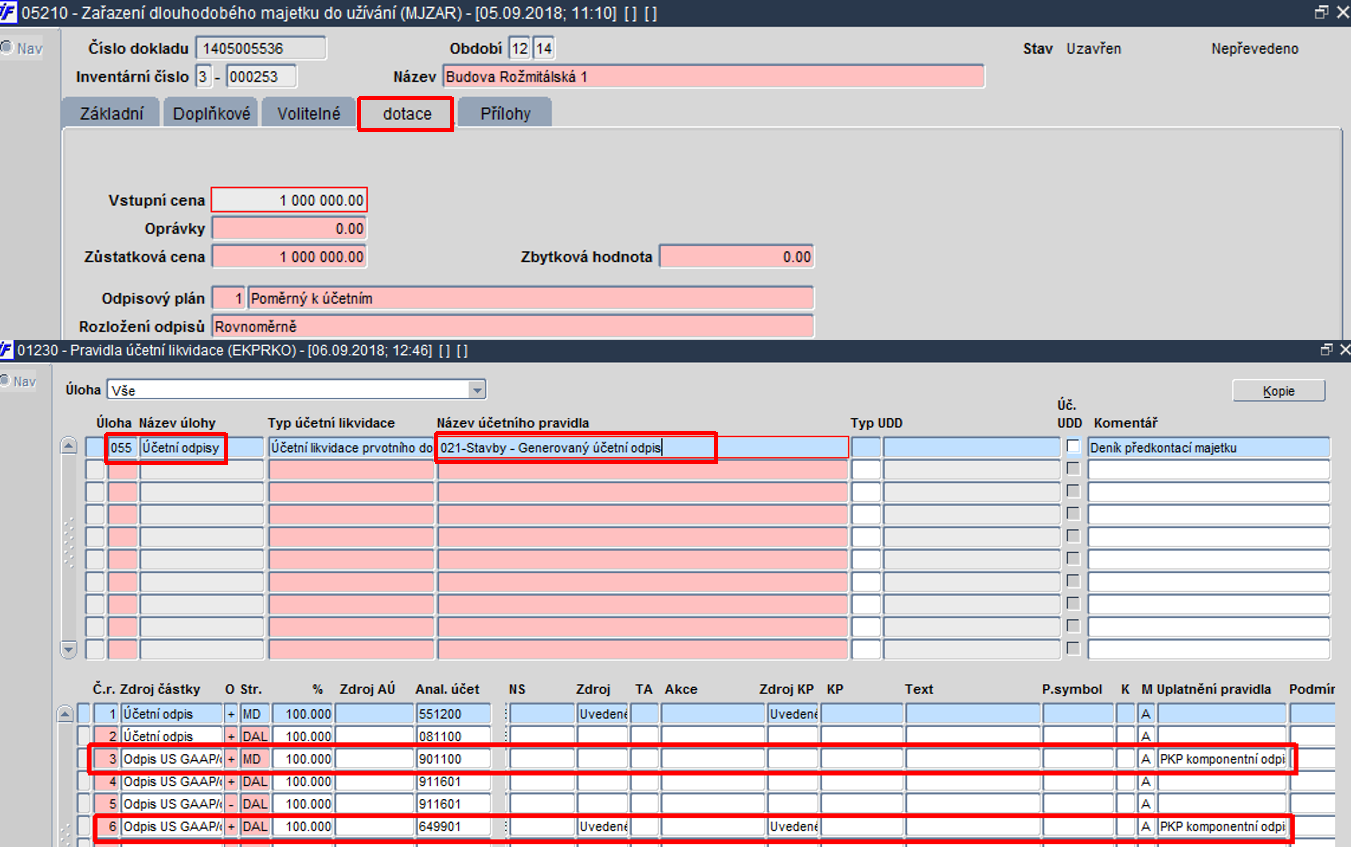
Task: Click the Číslo dokladu field 1405005536
Action: tap(260, 48)
